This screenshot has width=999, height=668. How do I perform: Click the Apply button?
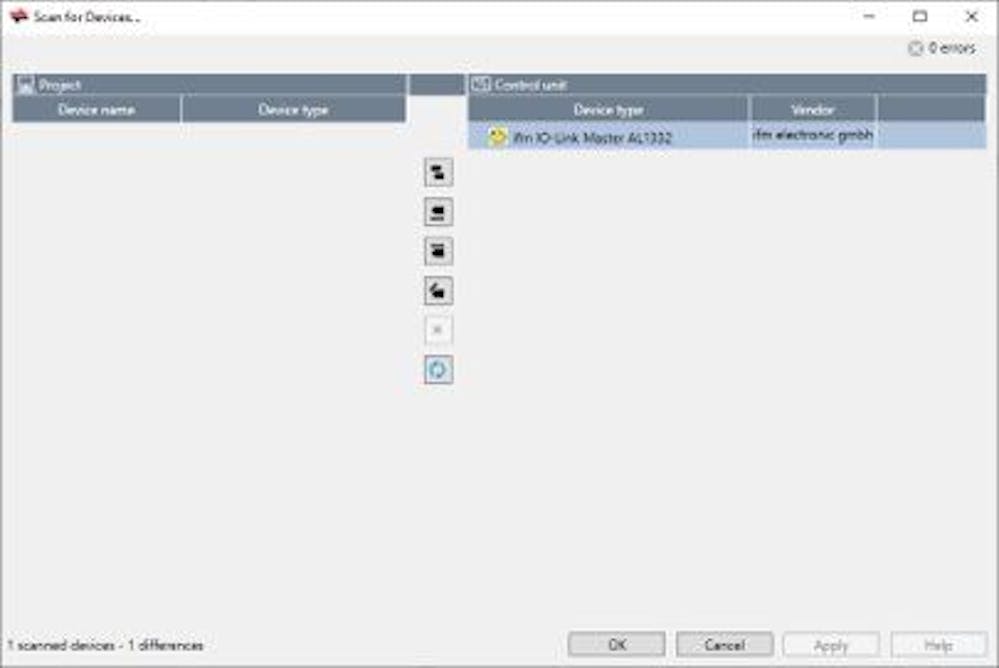pyautogui.click(x=831, y=645)
